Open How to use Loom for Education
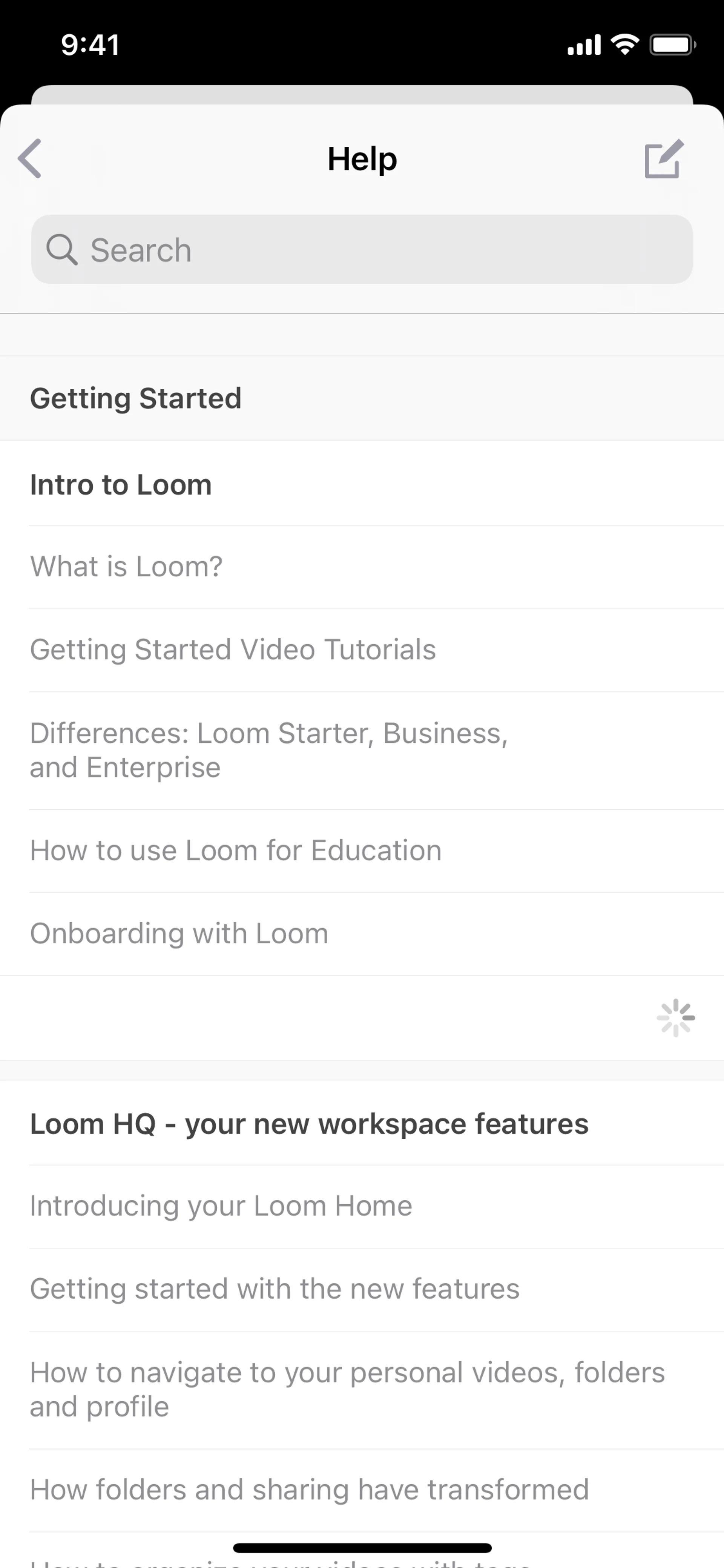The height and width of the screenshot is (1568, 724). (x=236, y=850)
